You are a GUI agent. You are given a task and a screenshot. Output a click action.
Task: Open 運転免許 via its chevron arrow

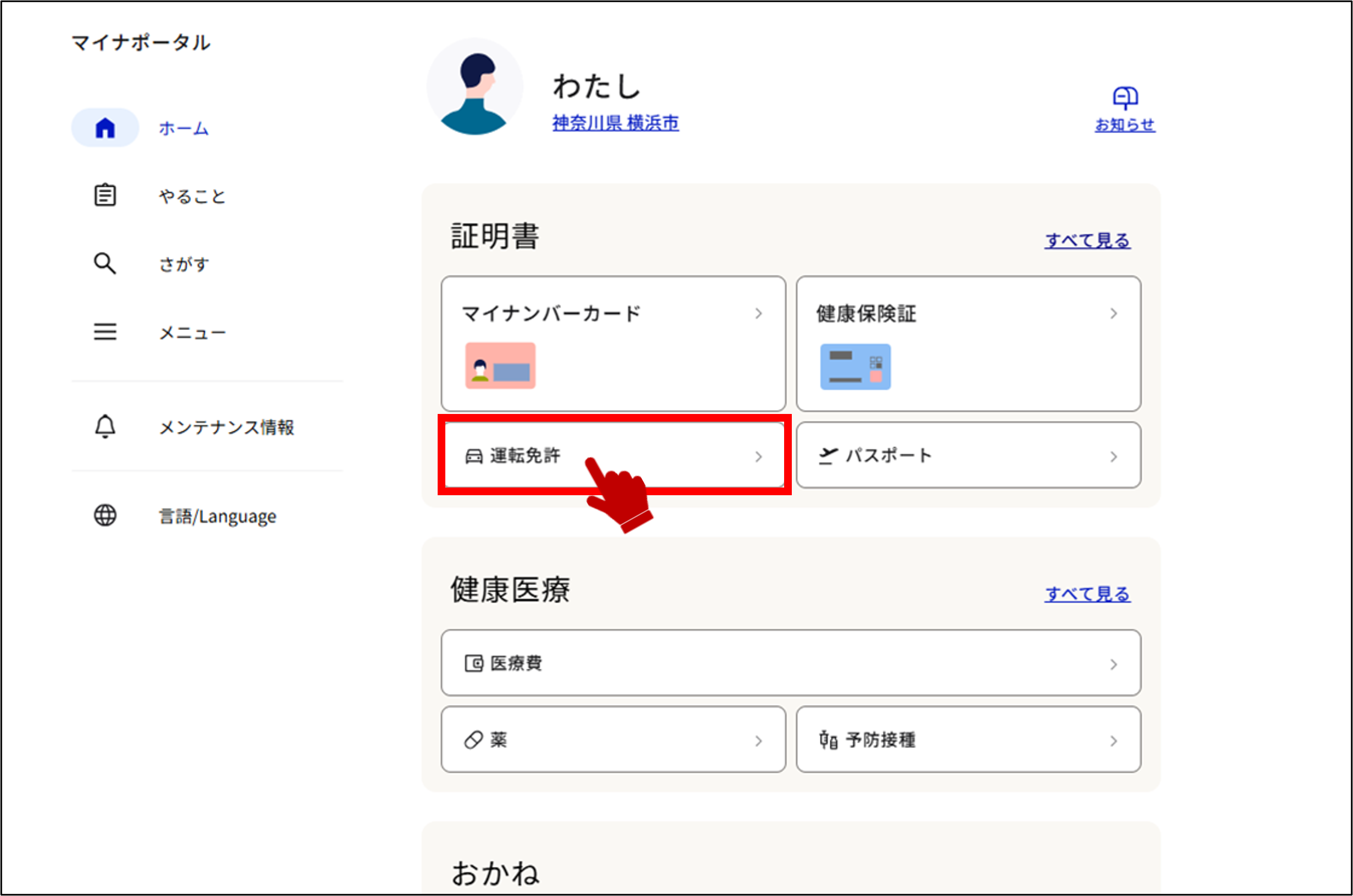758,457
